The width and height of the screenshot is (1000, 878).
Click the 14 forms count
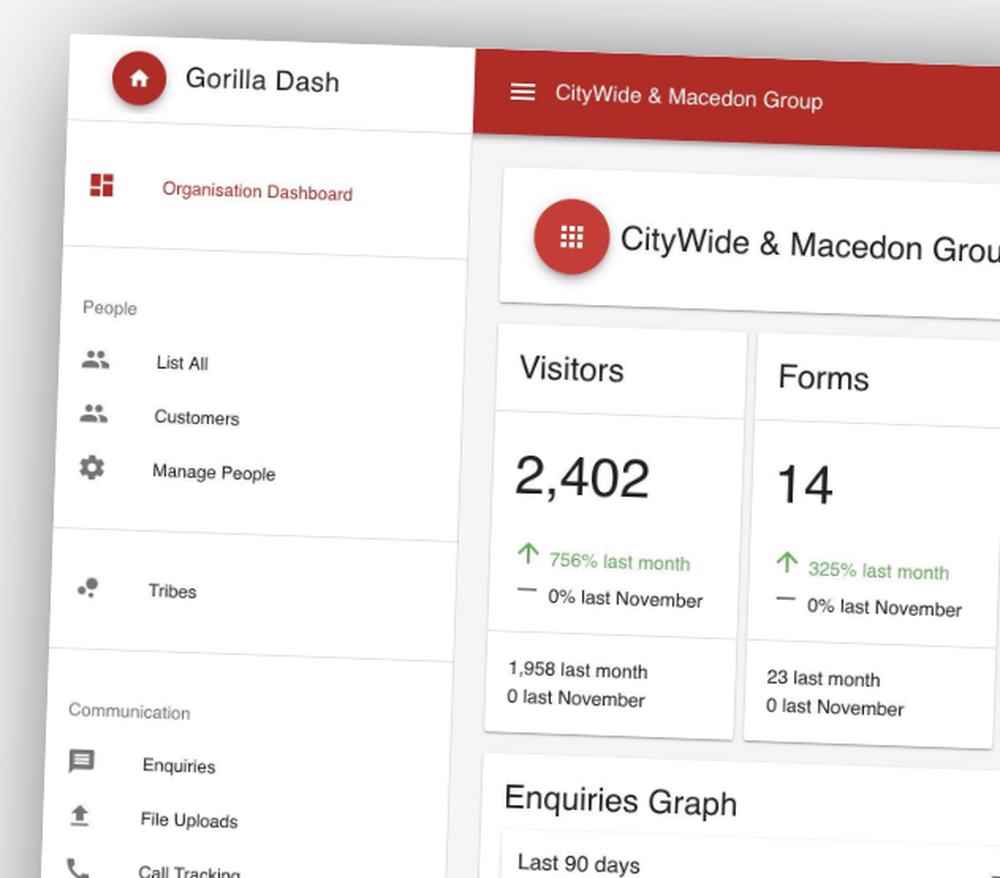click(805, 485)
